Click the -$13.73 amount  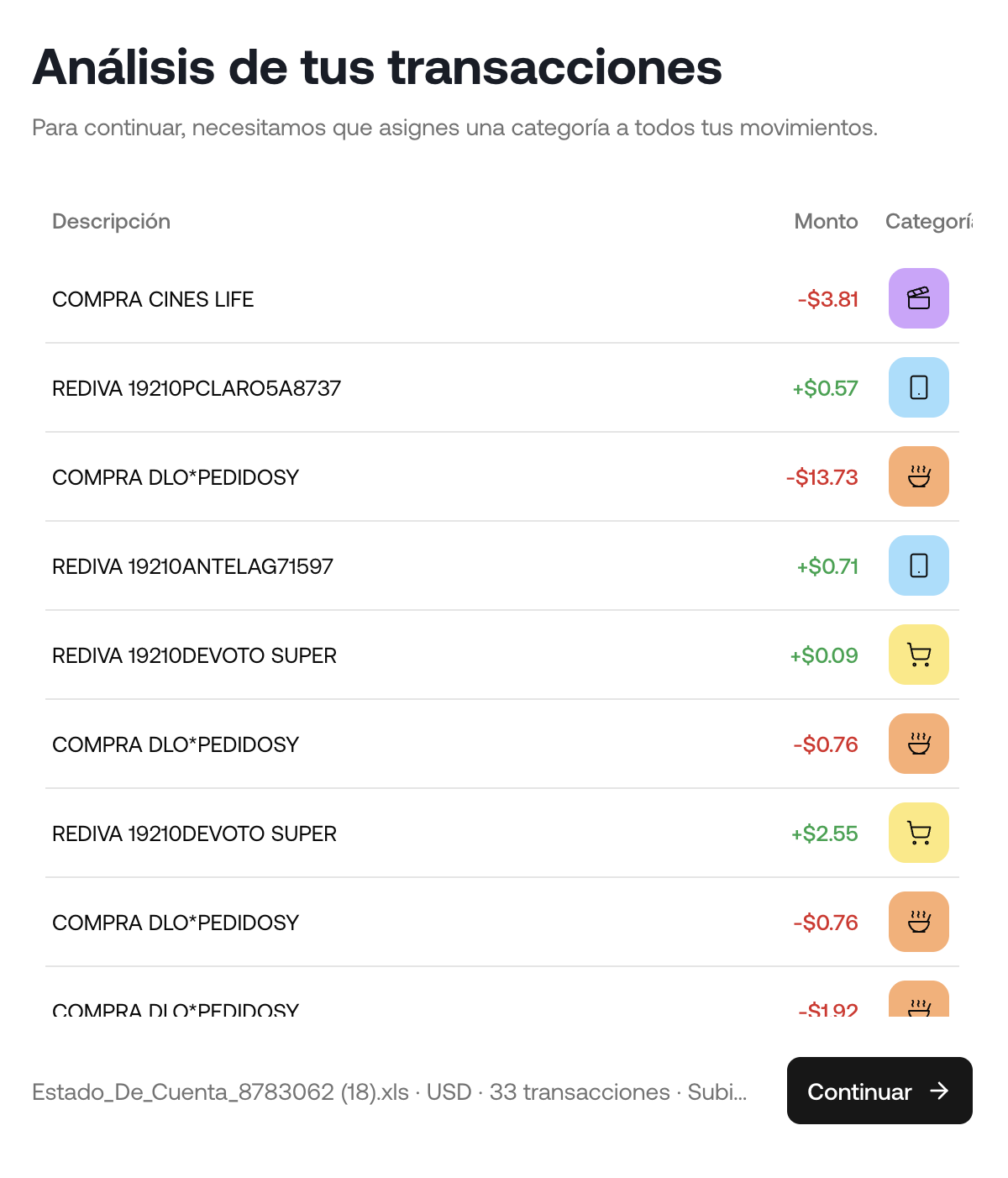822,477
